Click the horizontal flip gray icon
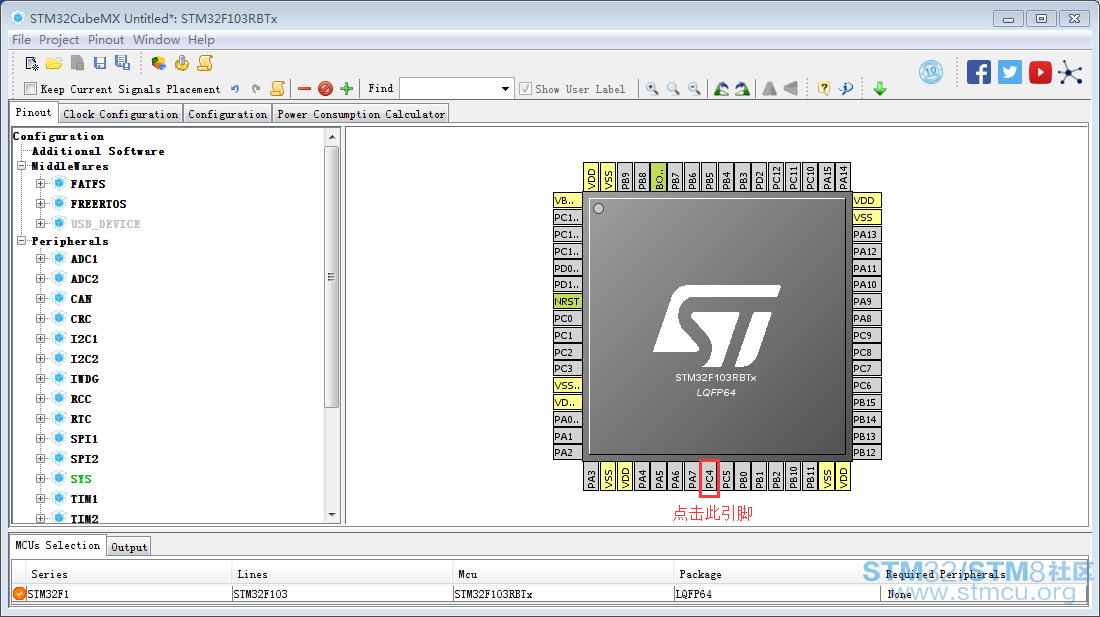The width and height of the screenshot is (1100, 617). pyautogui.click(x=791, y=88)
